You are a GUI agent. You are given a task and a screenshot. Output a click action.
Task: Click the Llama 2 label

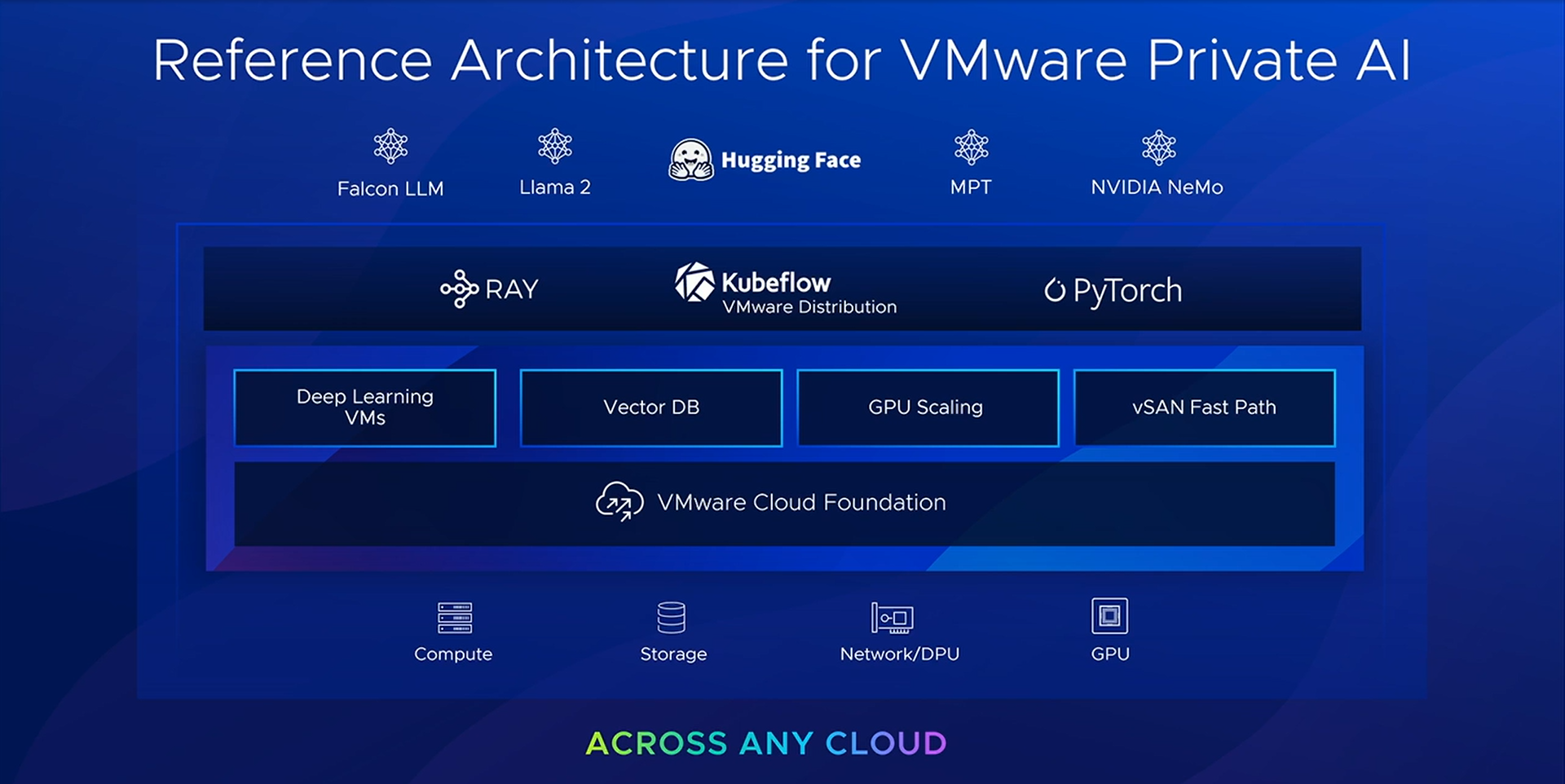pyautogui.click(x=555, y=187)
